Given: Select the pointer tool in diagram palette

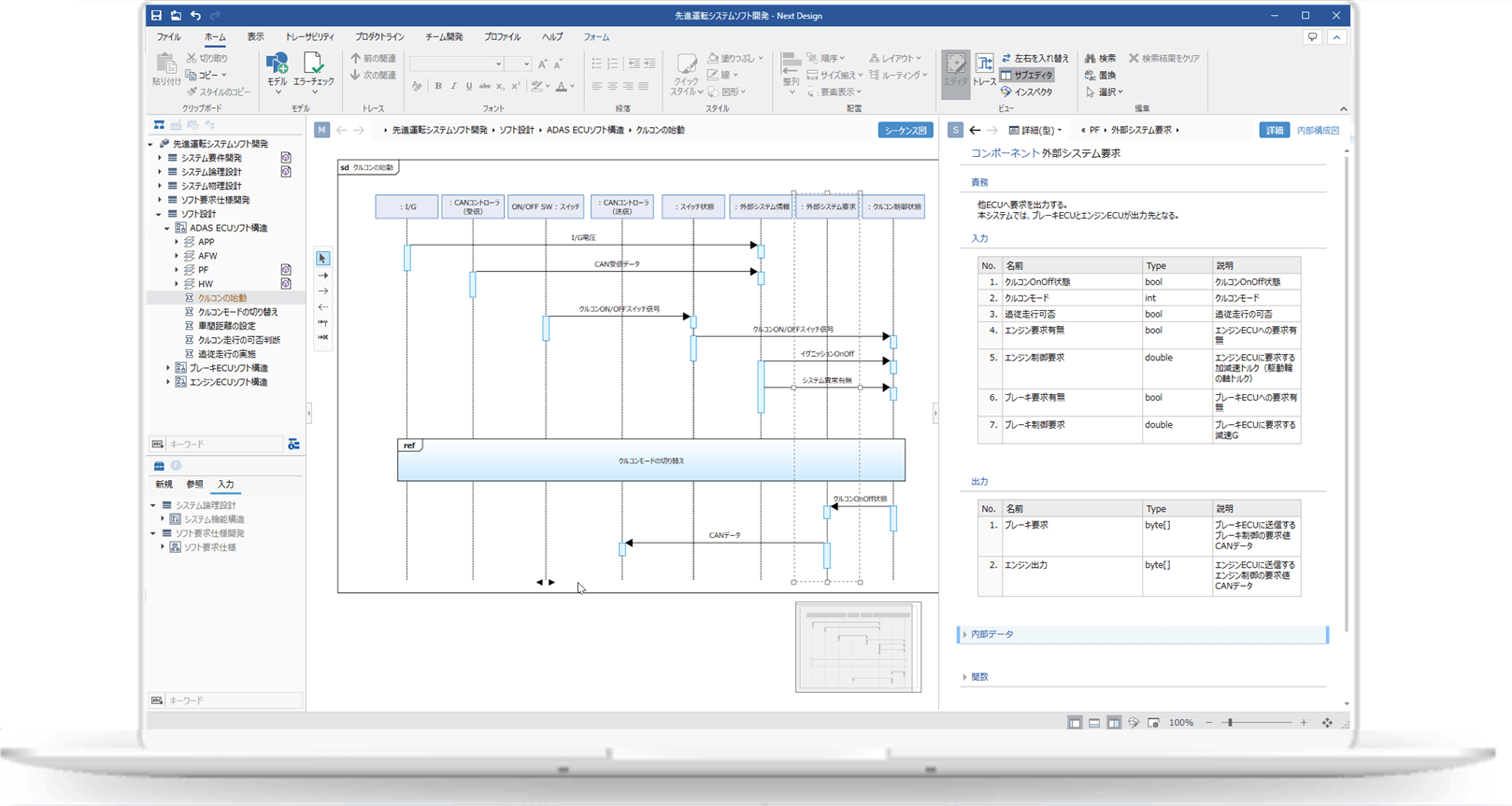Looking at the screenshot, I should click(x=322, y=259).
